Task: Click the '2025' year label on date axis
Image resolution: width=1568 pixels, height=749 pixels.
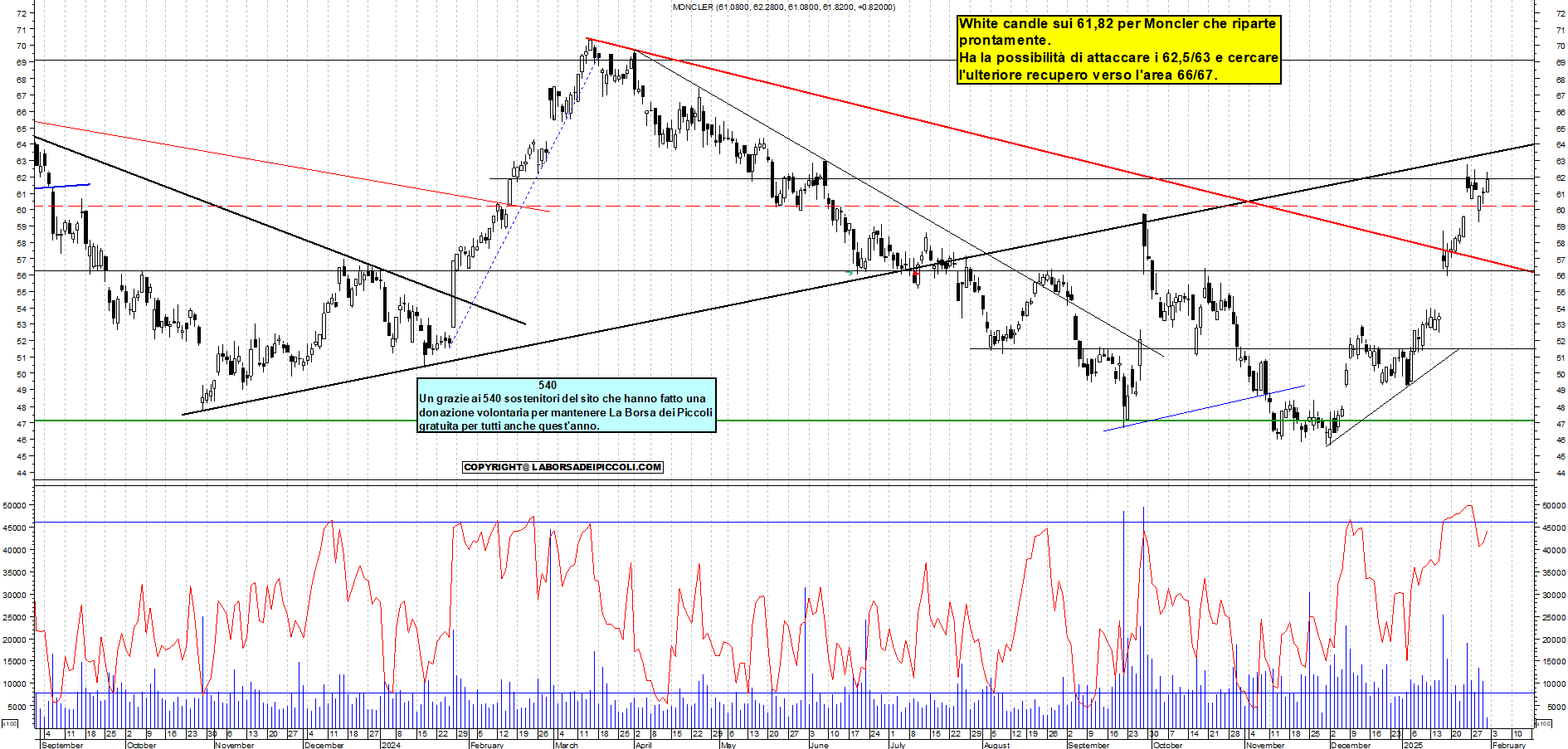Action: 1412,745
